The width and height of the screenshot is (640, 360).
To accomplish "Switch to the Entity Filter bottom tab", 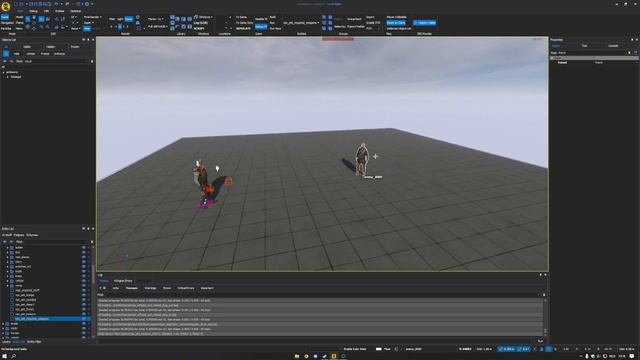I will coord(34,342).
